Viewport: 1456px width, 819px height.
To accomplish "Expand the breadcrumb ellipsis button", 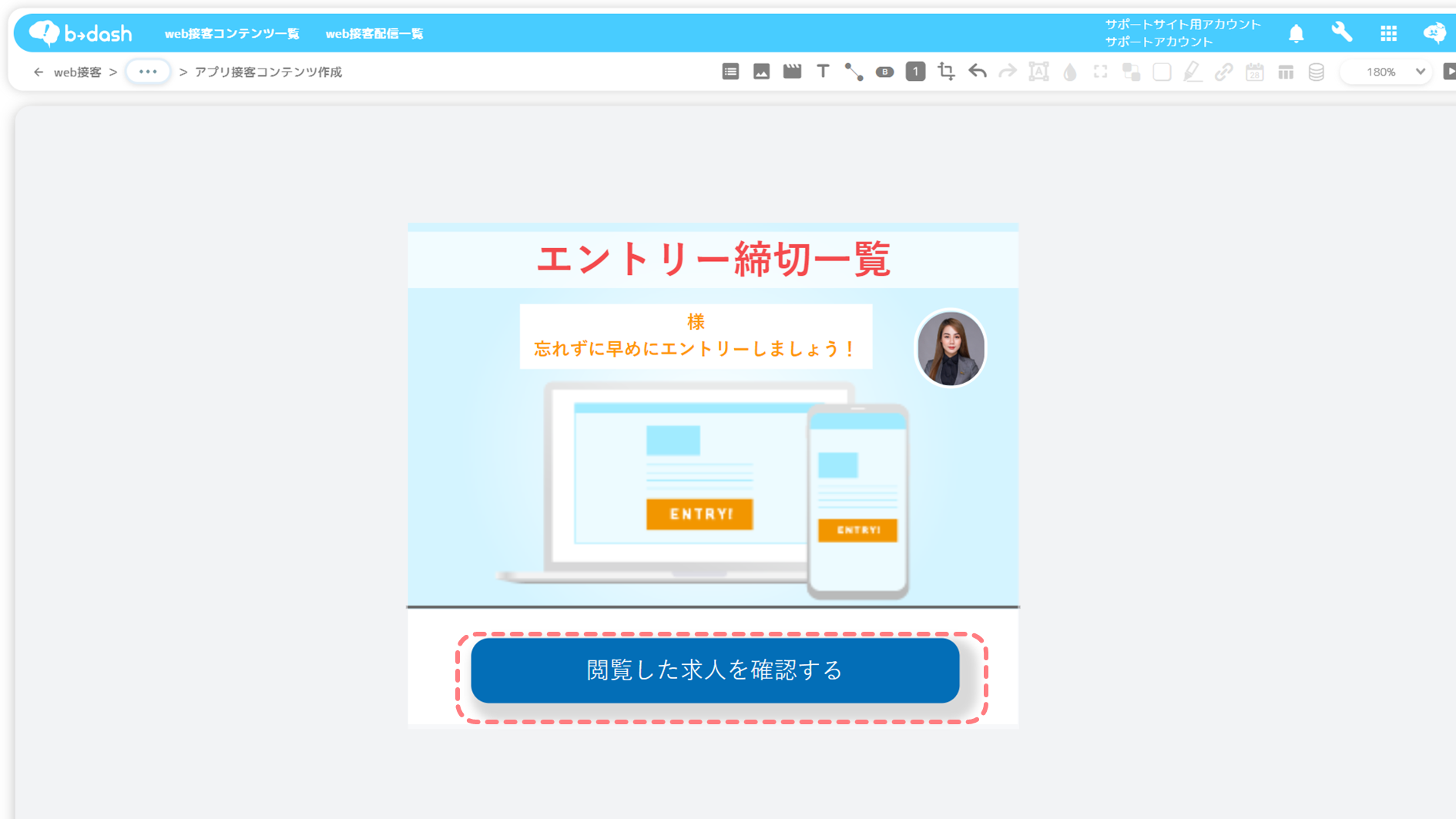I will (148, 72).
